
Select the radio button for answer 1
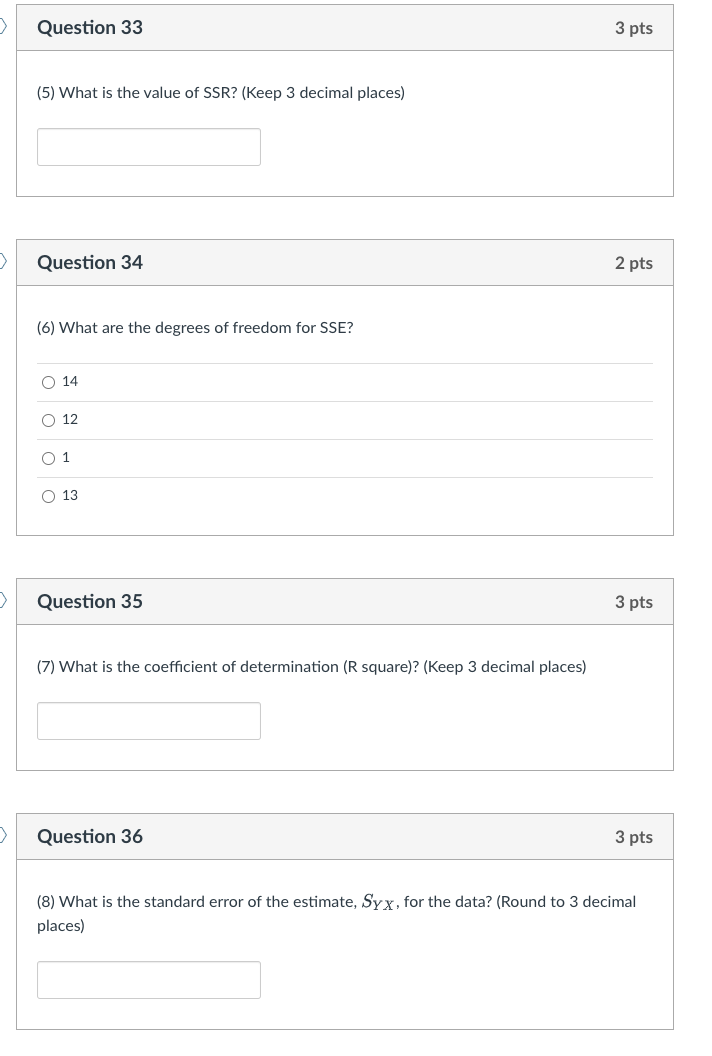point(48,458)
